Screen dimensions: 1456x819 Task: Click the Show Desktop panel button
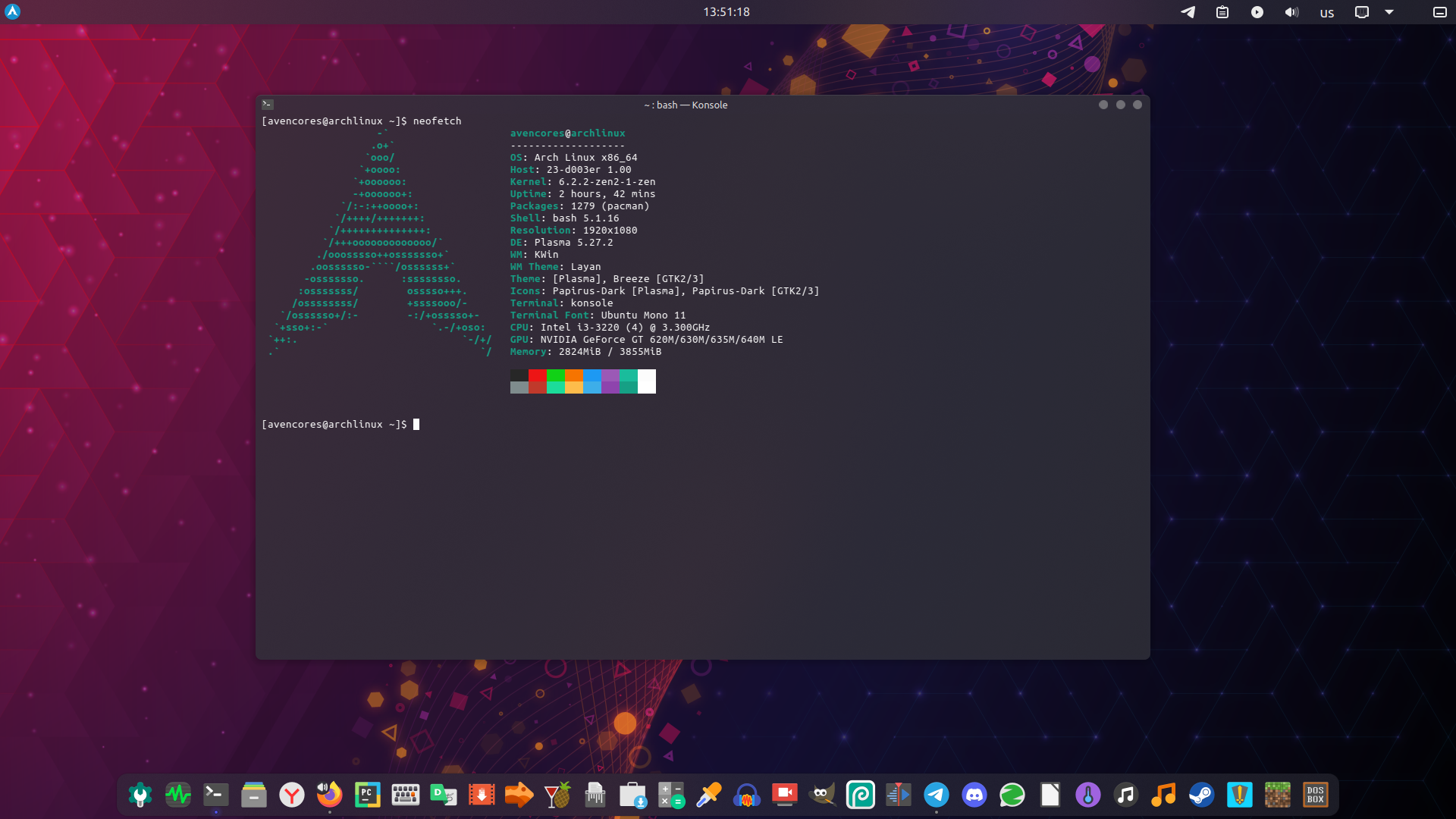tap(1439, 12)
